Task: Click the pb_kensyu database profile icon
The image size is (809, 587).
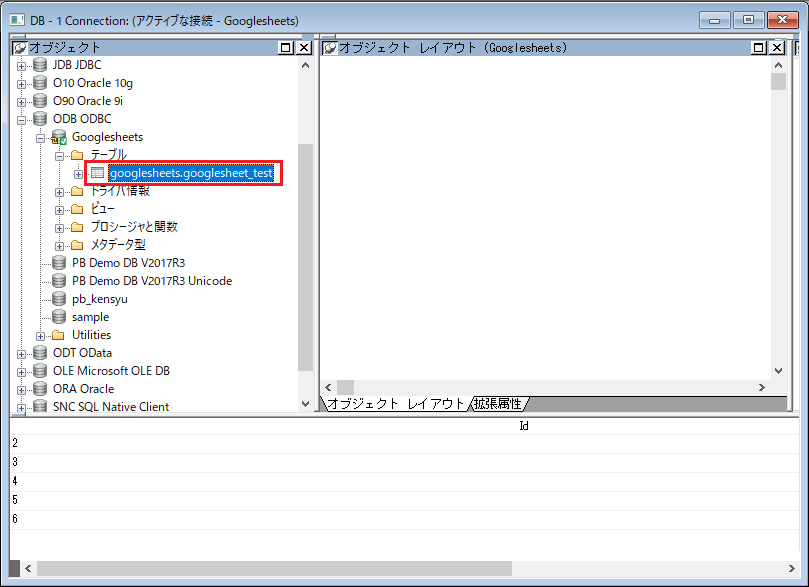Action: pos(59,299)
